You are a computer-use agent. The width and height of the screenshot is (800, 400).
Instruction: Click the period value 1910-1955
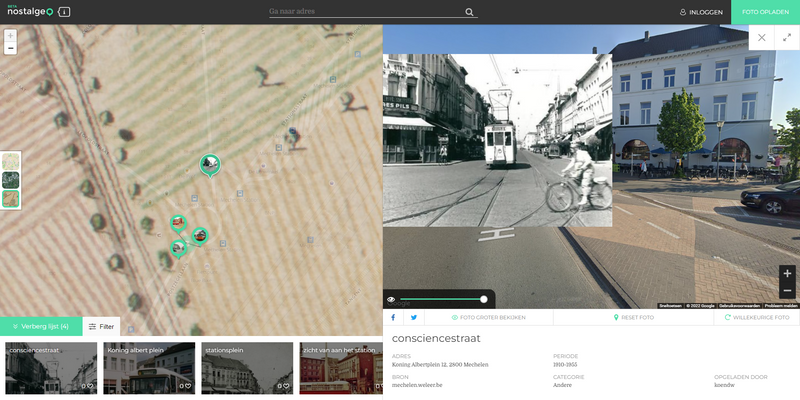565,365
